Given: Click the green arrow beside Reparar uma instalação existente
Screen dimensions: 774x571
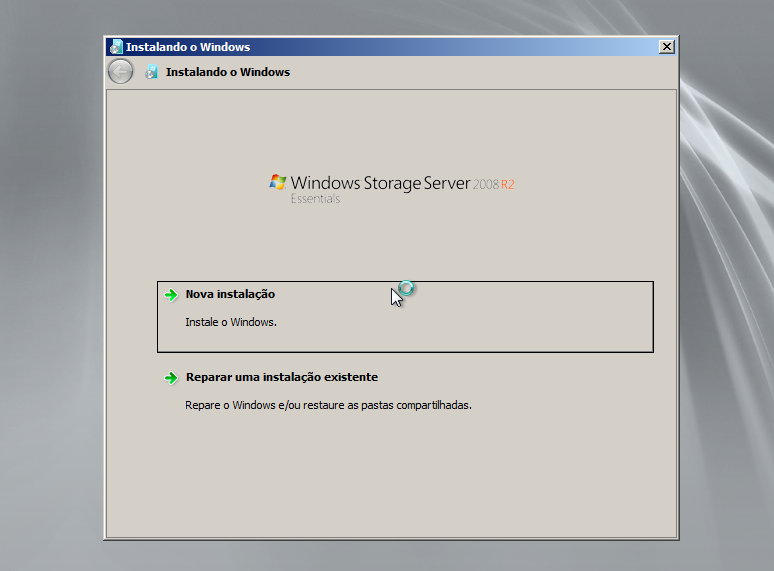Looking at the screenshot, I should (171, 378).
